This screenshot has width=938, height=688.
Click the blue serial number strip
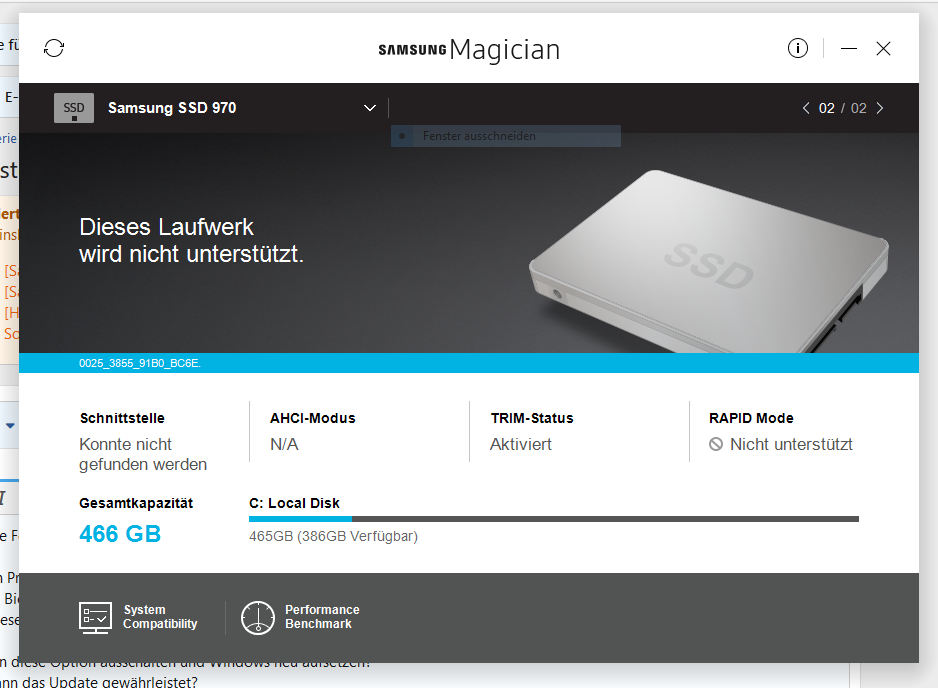(x=468, y=363)
